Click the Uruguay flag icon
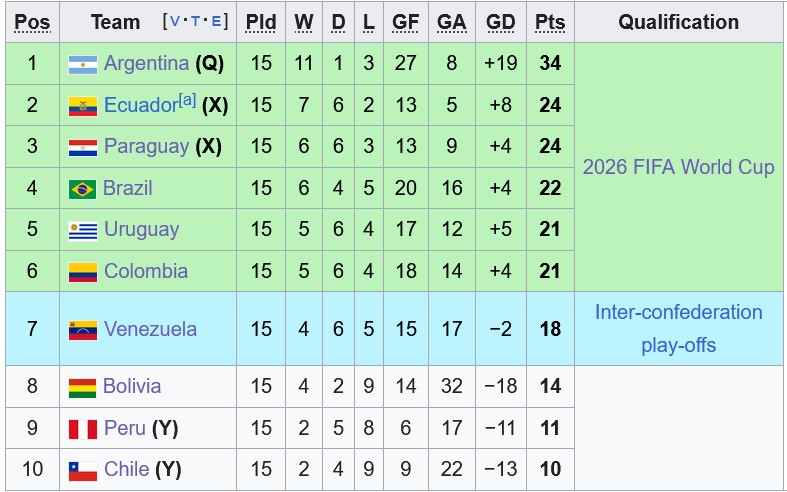 click(x=82, y=230)
